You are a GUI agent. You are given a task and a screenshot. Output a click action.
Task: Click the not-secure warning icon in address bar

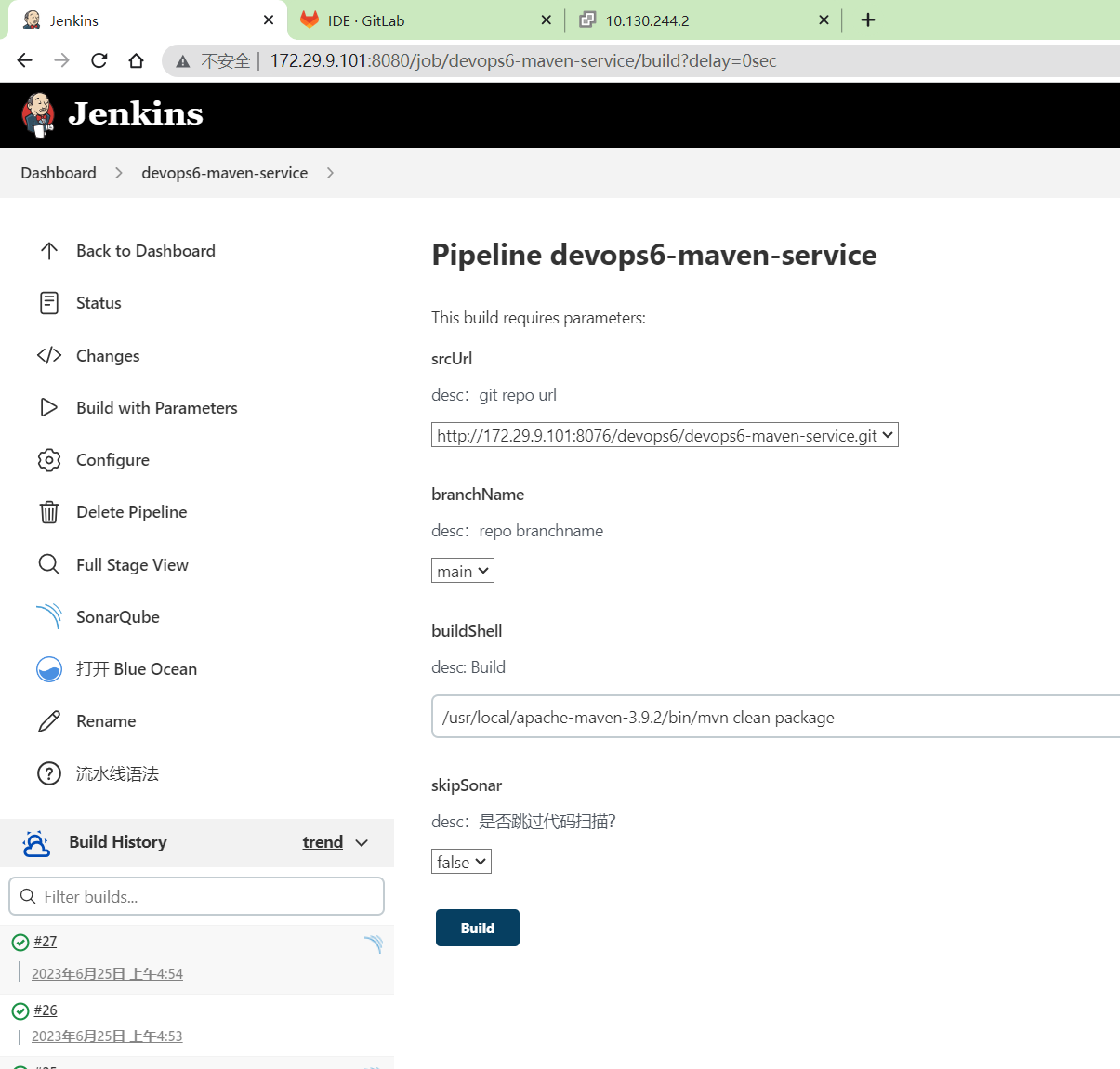coord(183,61)
